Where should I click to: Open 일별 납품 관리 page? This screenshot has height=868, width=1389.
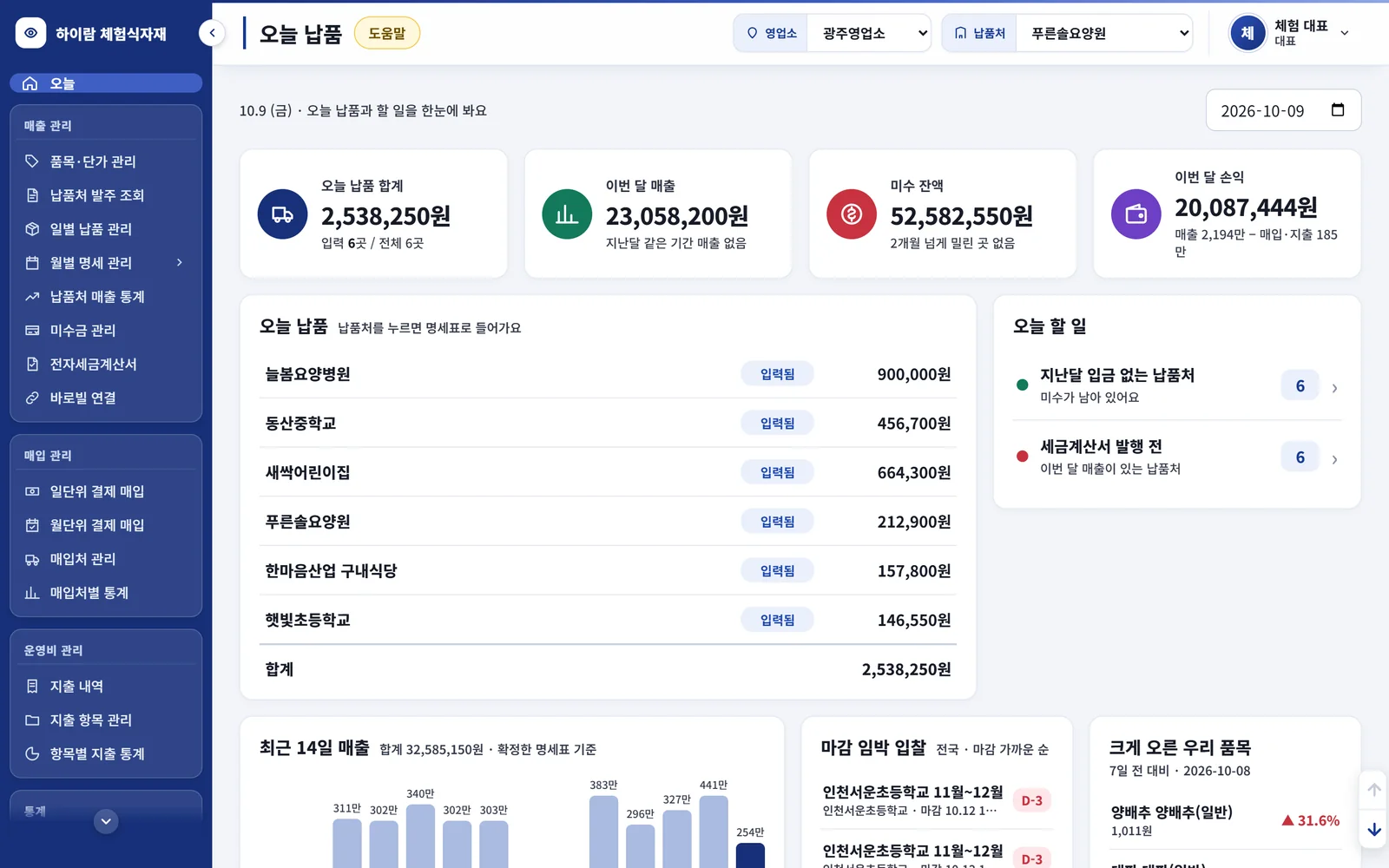(x=106, y=229)
